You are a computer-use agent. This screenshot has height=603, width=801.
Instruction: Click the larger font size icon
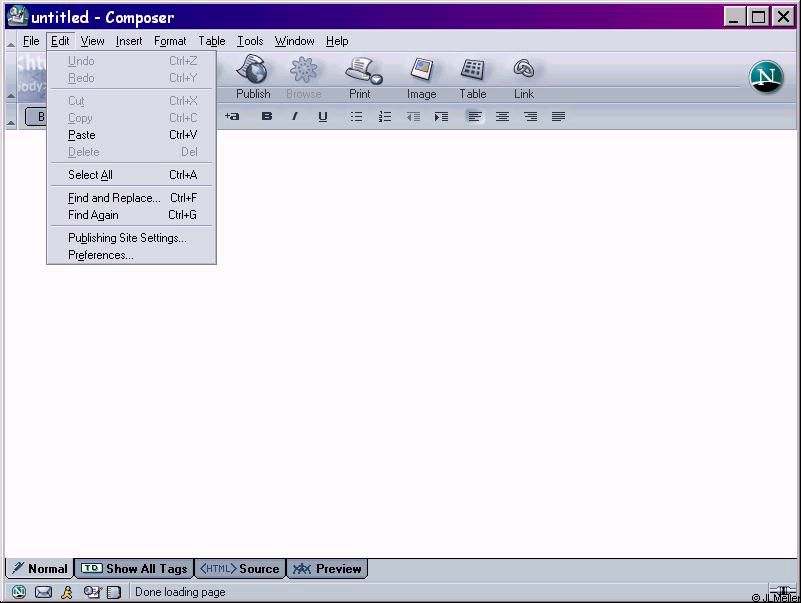click(x=232, y=117)
